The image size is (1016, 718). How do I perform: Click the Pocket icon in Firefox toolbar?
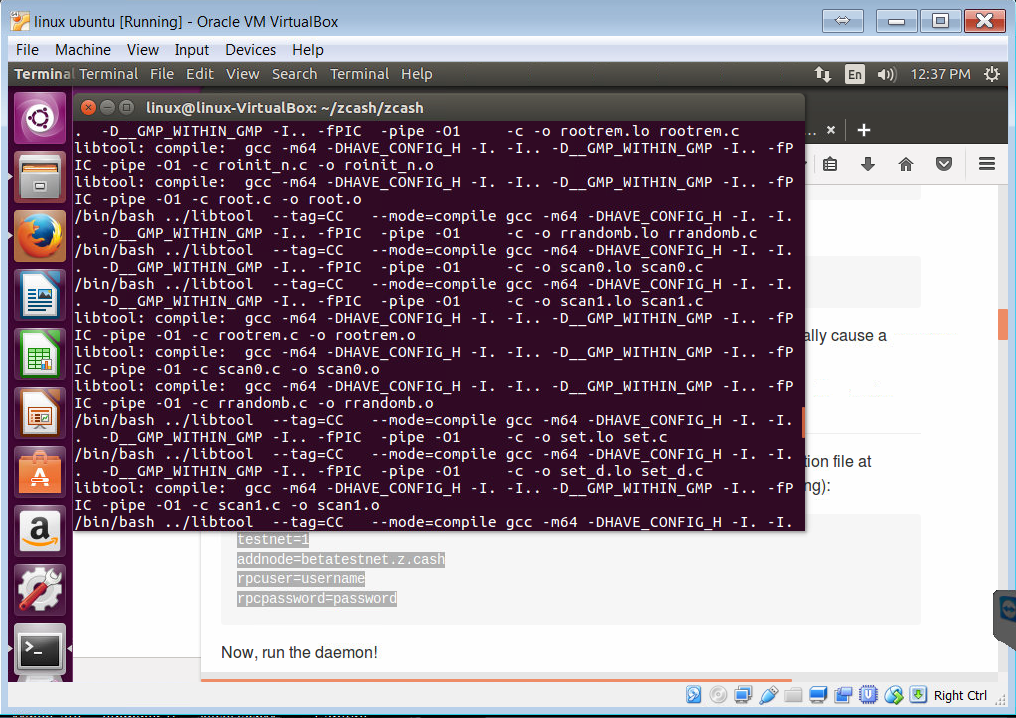(x=944, y=164)
